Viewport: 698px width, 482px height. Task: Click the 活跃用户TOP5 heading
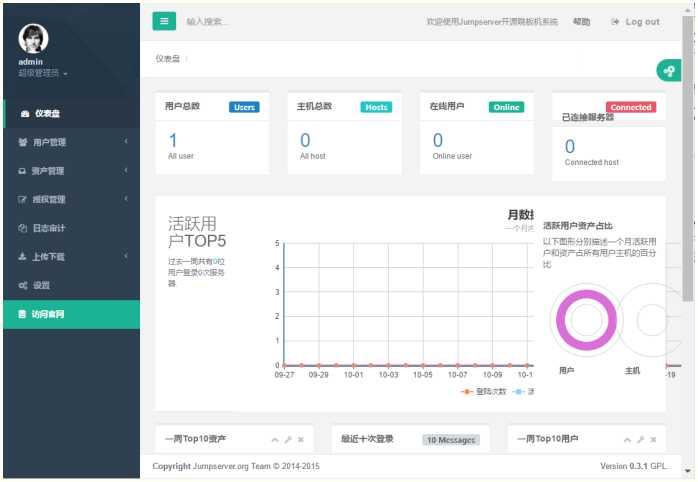click(197, 232)
